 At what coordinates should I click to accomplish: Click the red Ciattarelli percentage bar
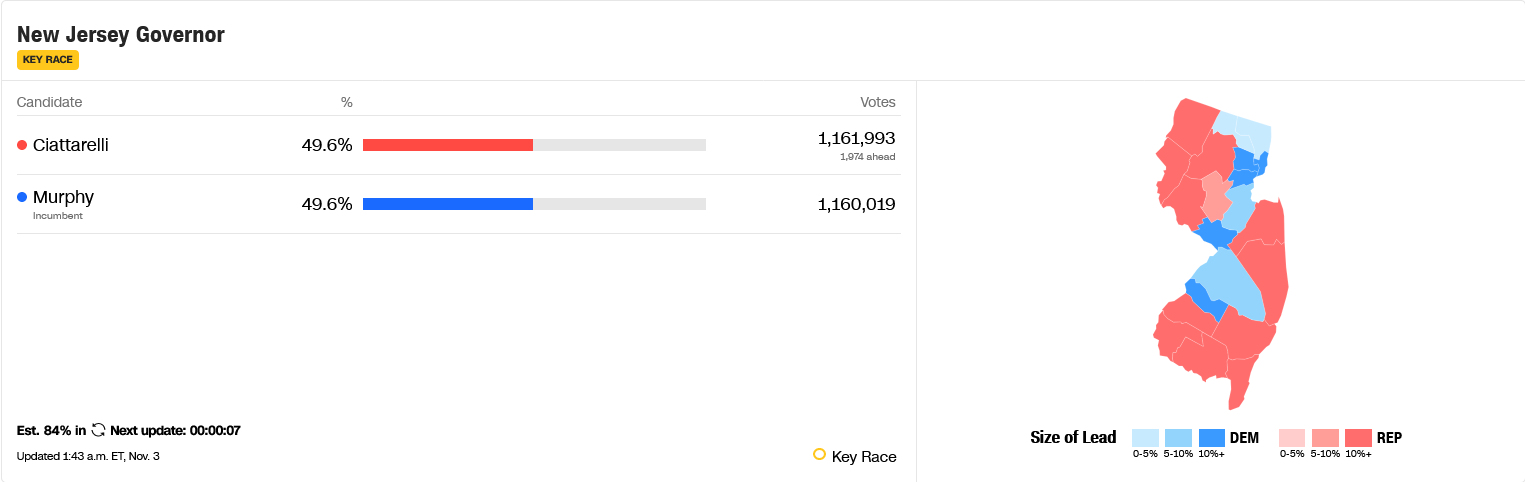pos(448,145)
